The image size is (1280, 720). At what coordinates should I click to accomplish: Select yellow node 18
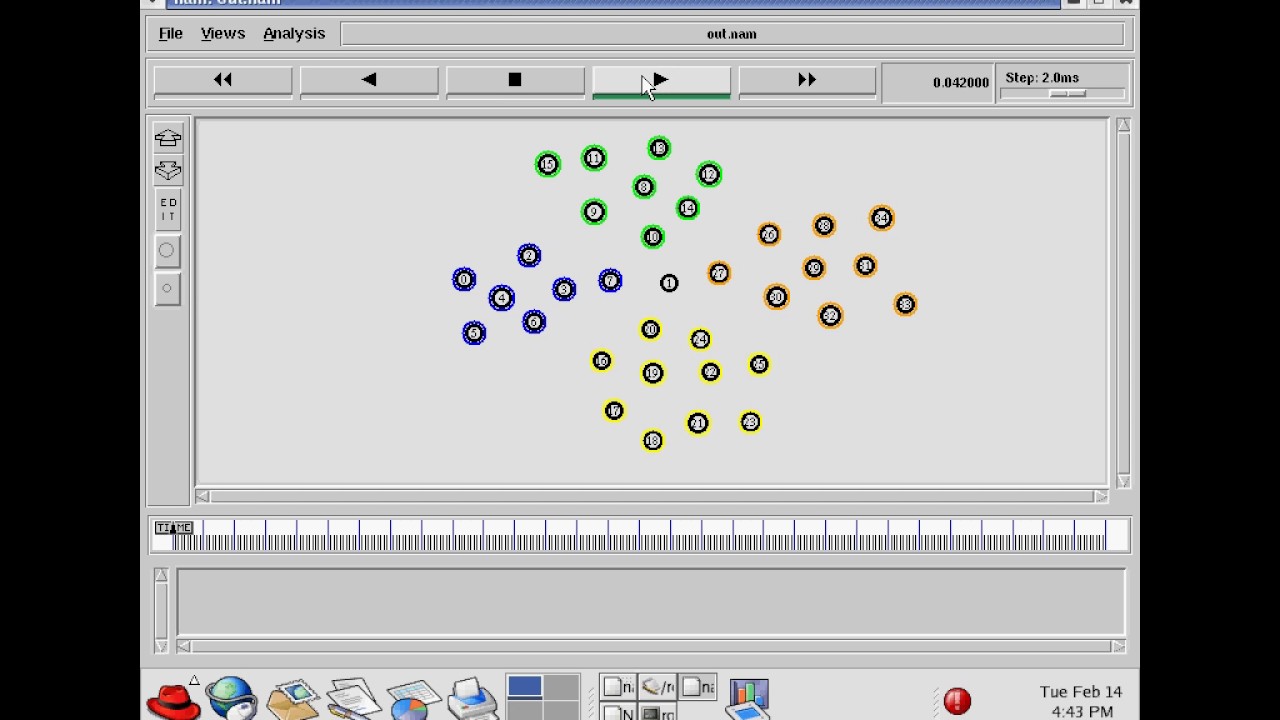pyautogui.click(x=652, y=440)
